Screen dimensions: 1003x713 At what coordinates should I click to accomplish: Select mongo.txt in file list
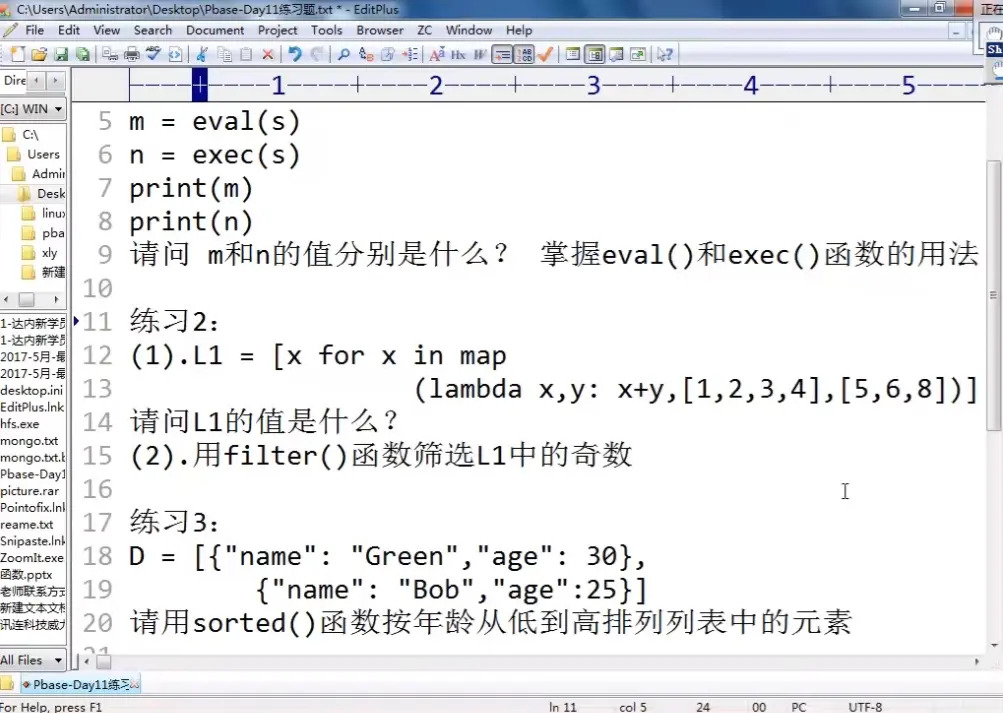point(29,441)
